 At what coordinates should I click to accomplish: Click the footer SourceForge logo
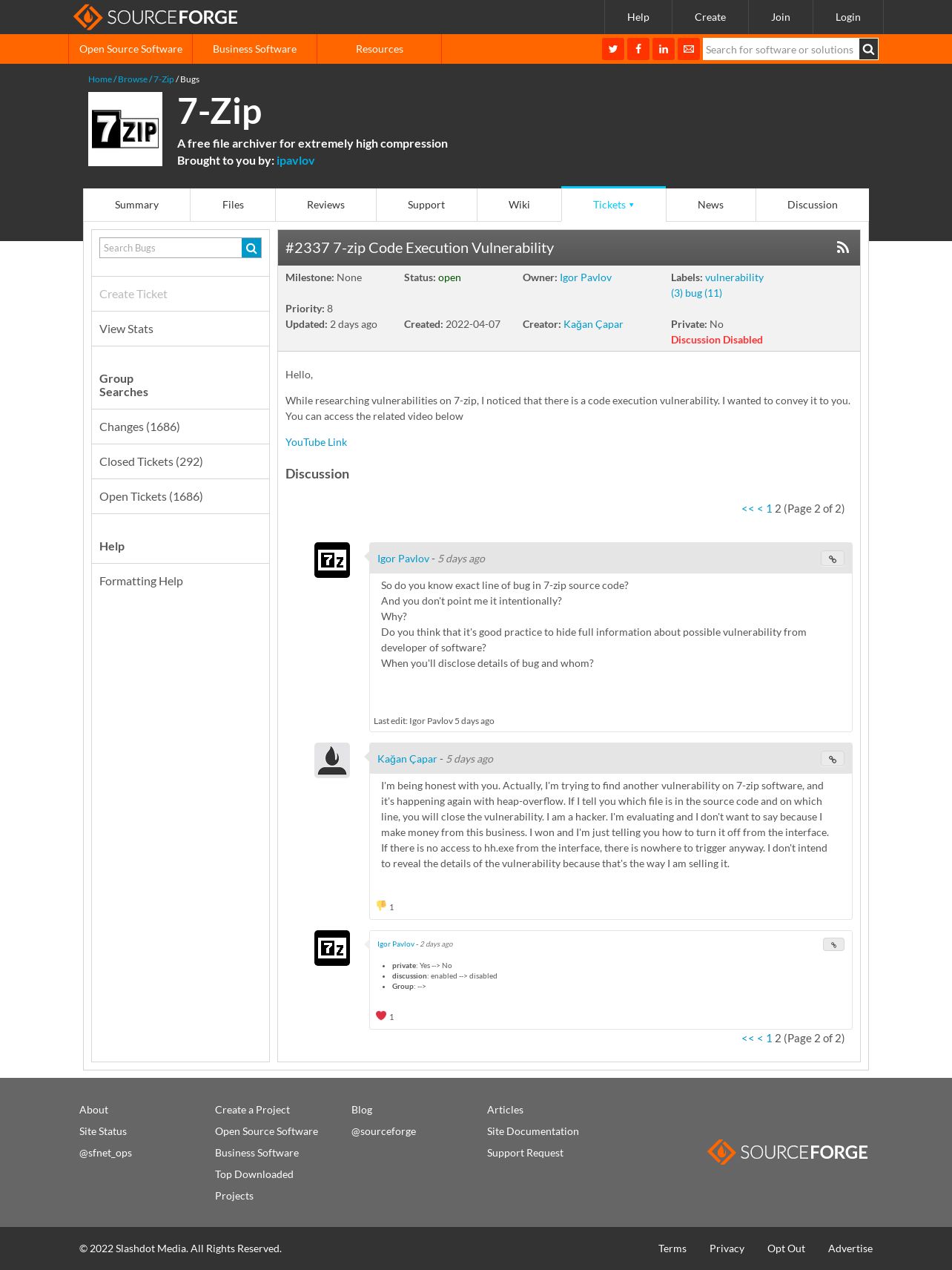click(787, 1152)
